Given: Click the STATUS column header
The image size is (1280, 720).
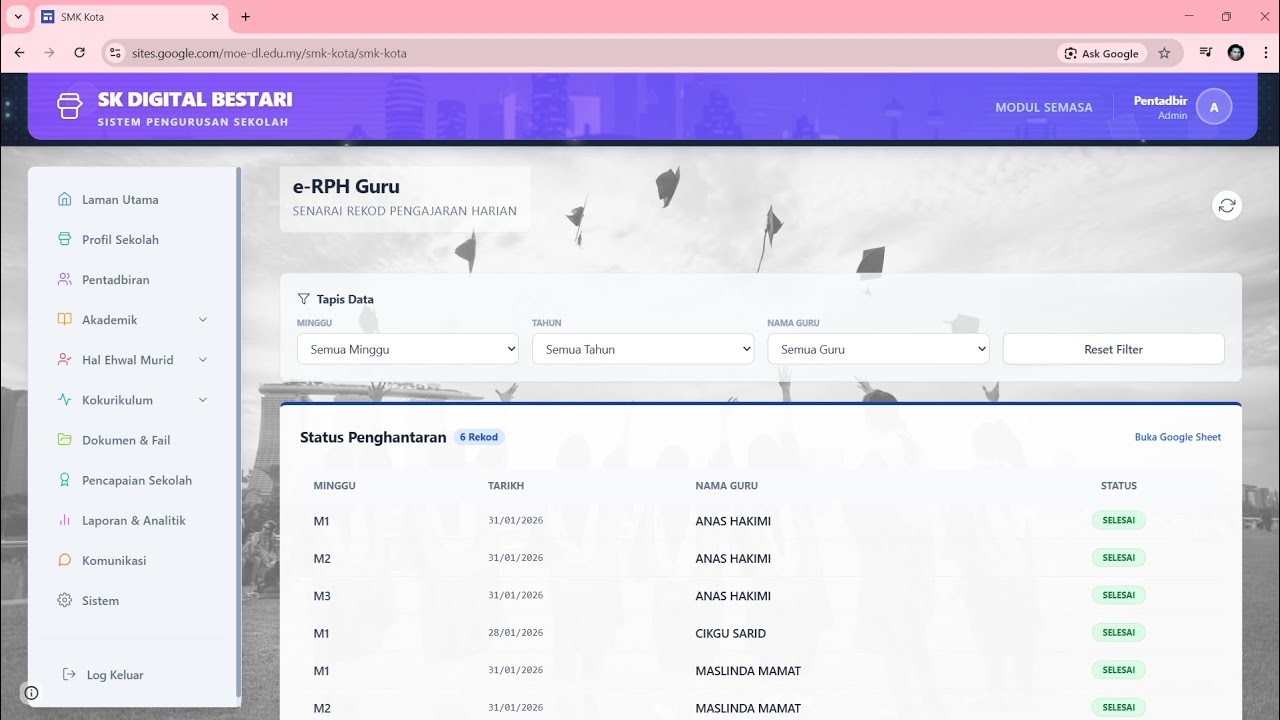Looking at the screenshot, I should click(1119, 486).
